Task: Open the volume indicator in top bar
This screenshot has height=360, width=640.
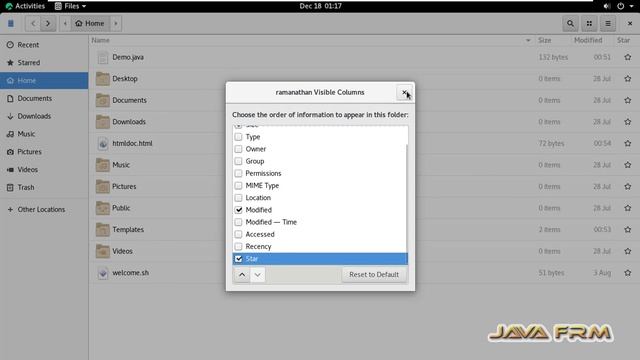Action: 607,6
